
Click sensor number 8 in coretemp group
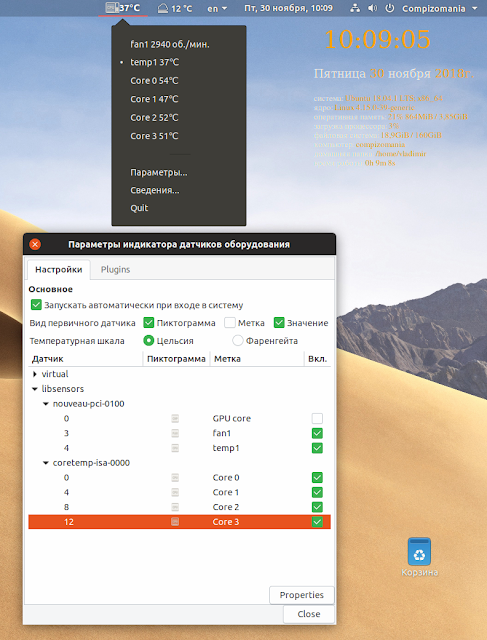tap(66, 507)
